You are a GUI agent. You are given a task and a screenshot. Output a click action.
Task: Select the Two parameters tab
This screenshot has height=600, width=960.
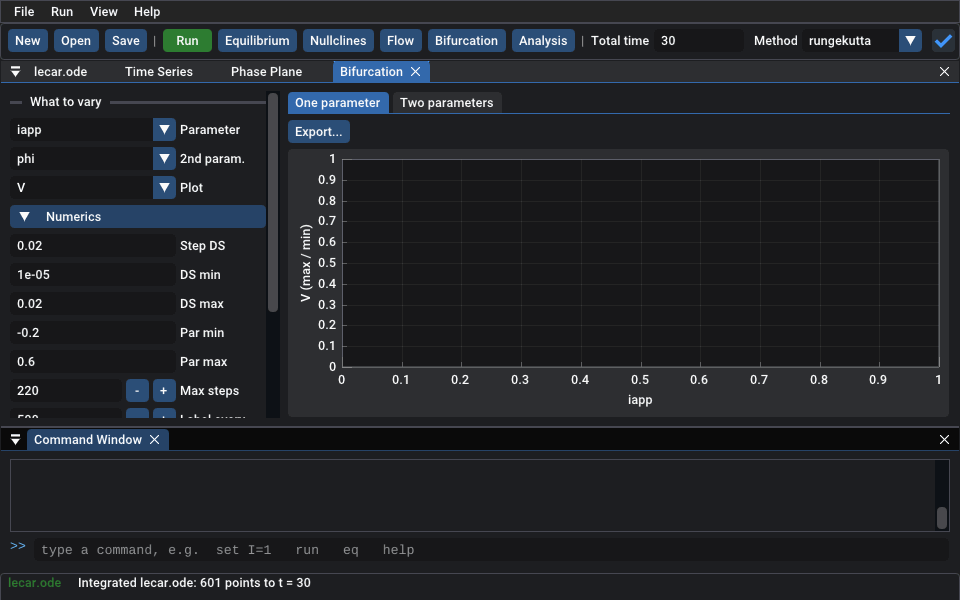tap(447, 103)
